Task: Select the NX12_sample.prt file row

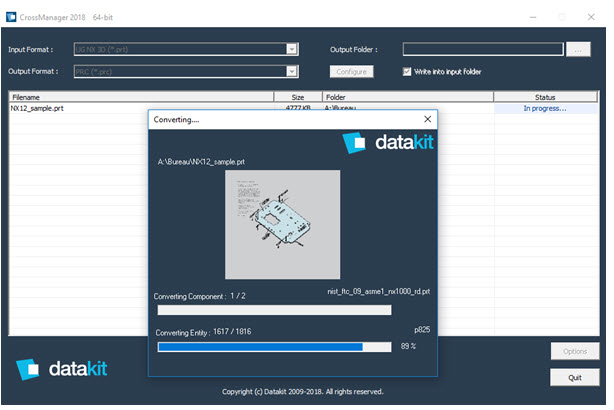Action: 303,108
